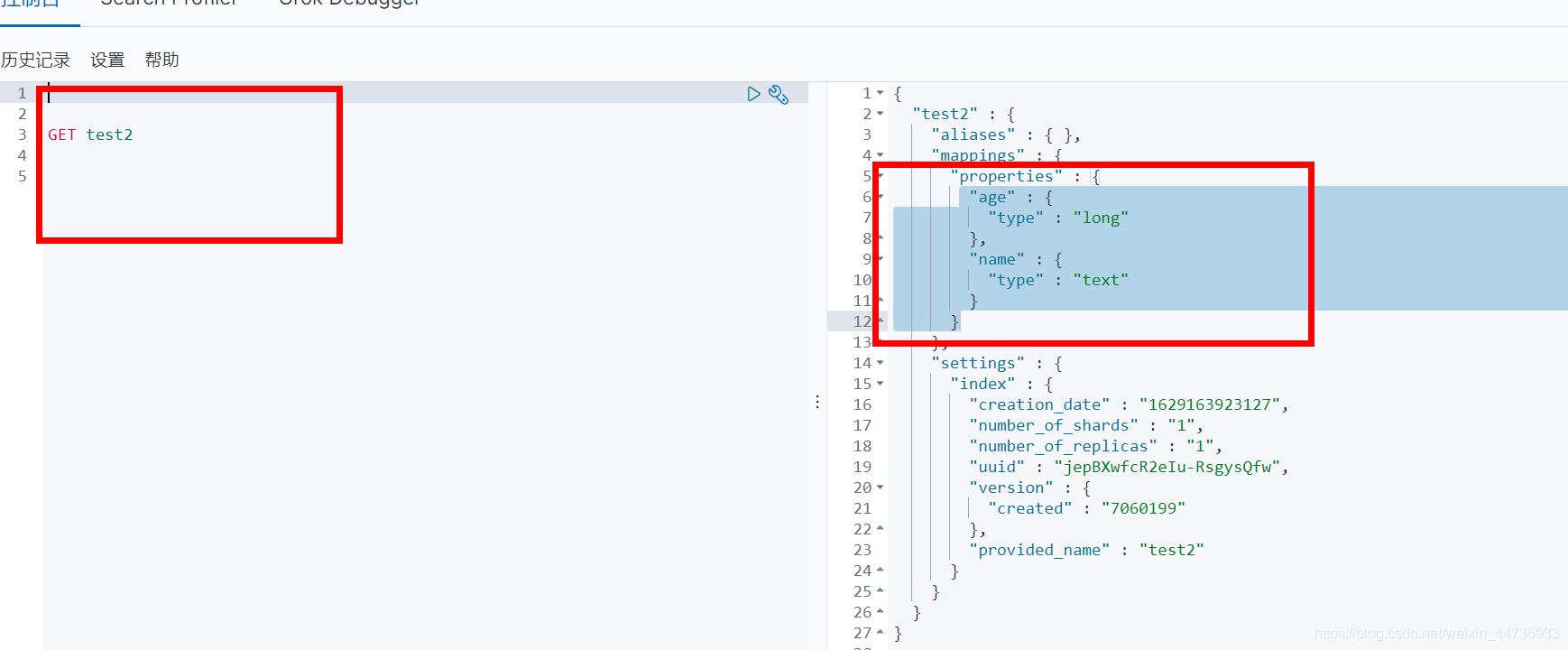Collapse the "index" block on line 15
This screenshot has height=650, width=1568.
(881, 384)
